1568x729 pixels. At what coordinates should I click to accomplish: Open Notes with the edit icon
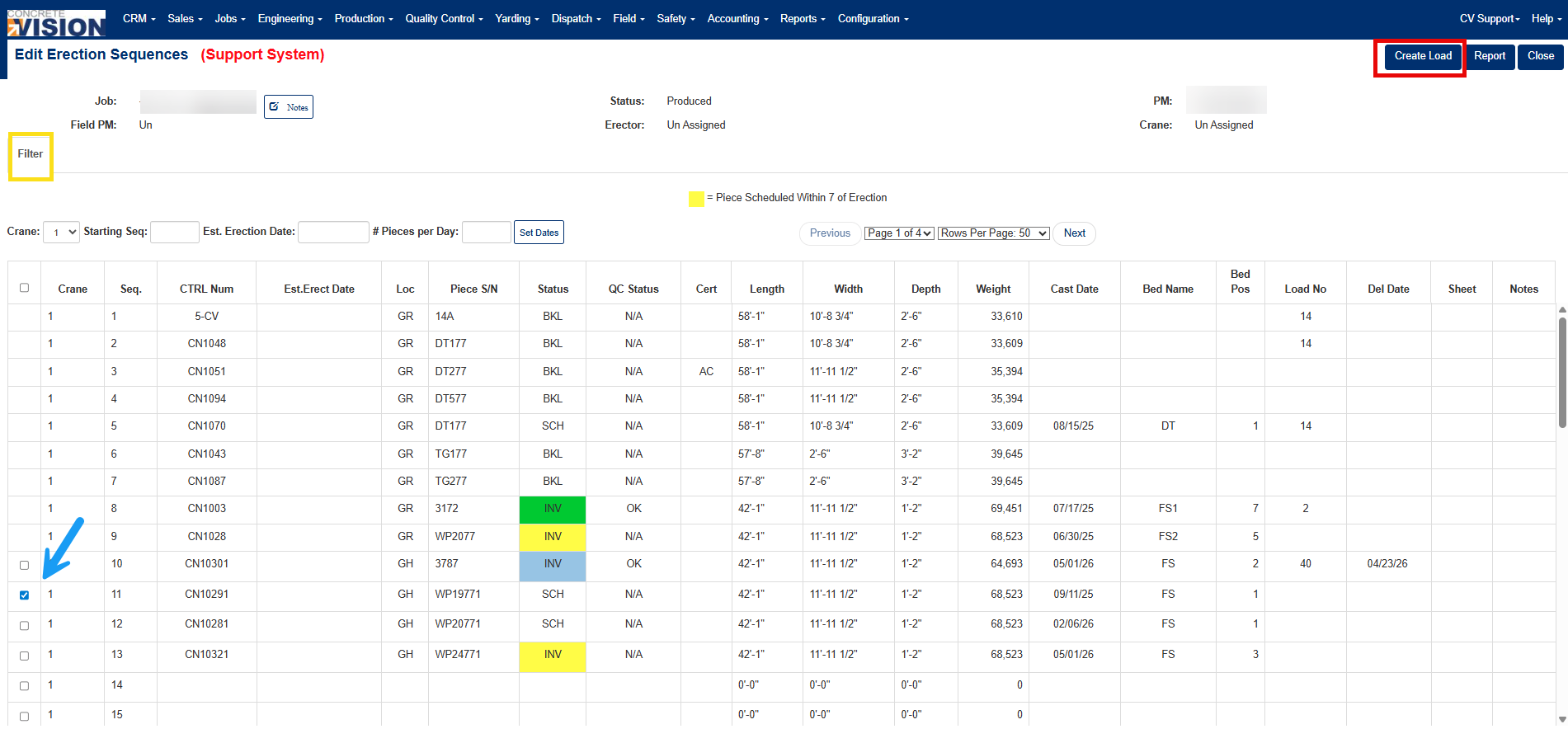tap(289, 106)
